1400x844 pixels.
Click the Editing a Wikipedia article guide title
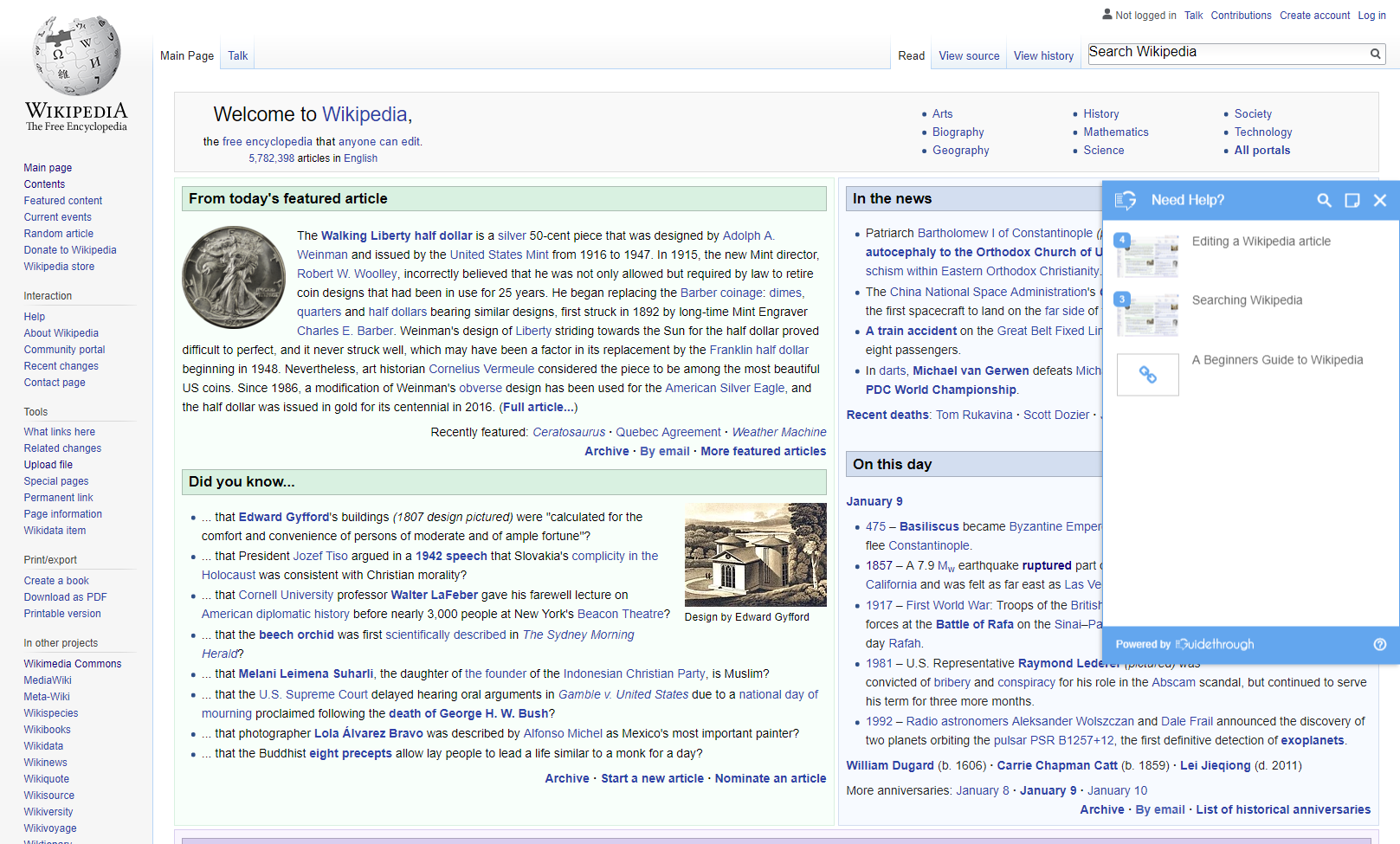pyautogui.click(x=1261, y=242)
